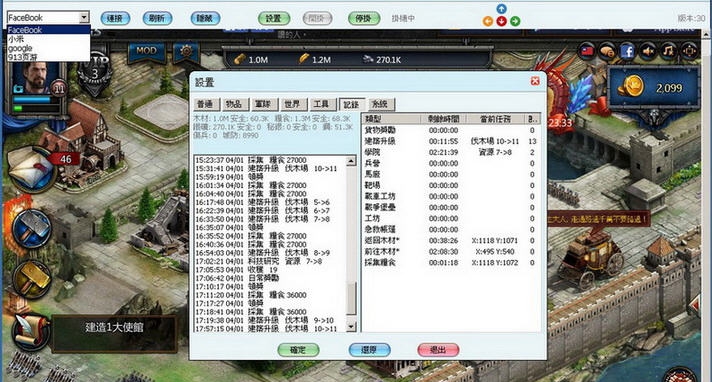Click the blue up arrow icon
Screen dimensions: 712x382
(x=501, y=9)
